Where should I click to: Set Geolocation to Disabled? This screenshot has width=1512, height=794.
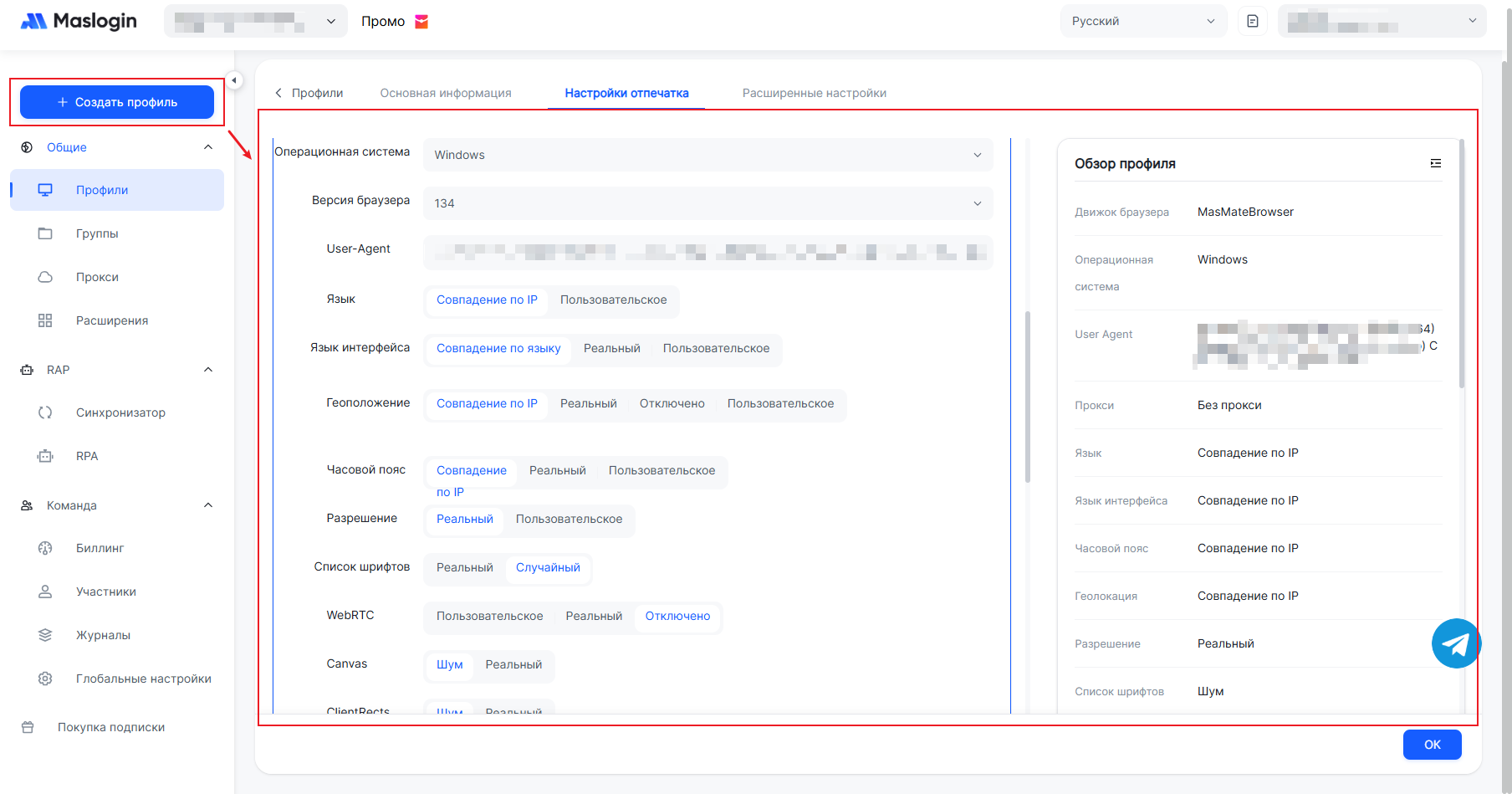672,404
